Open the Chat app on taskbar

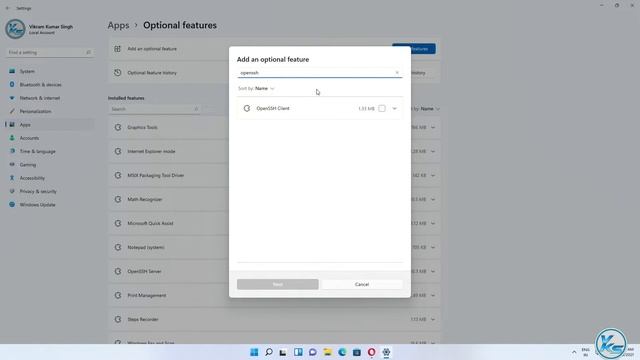coord(313,352)
